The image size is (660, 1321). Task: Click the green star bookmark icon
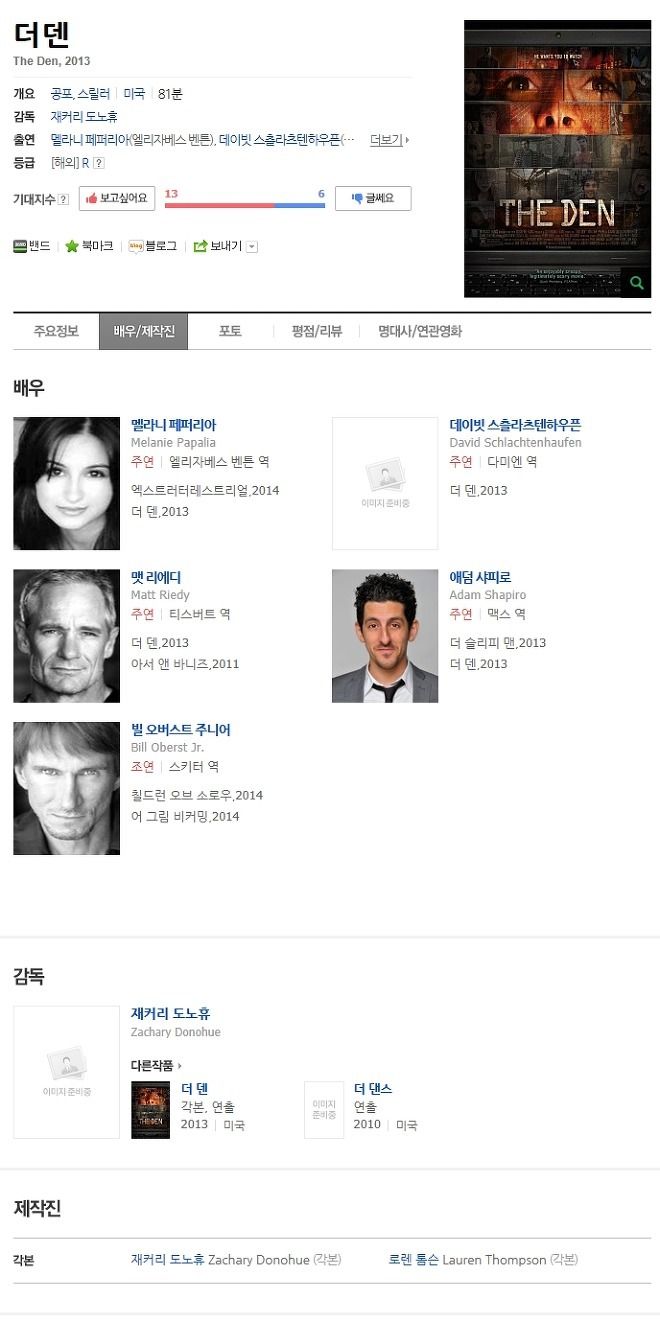[x=72, y=246]
